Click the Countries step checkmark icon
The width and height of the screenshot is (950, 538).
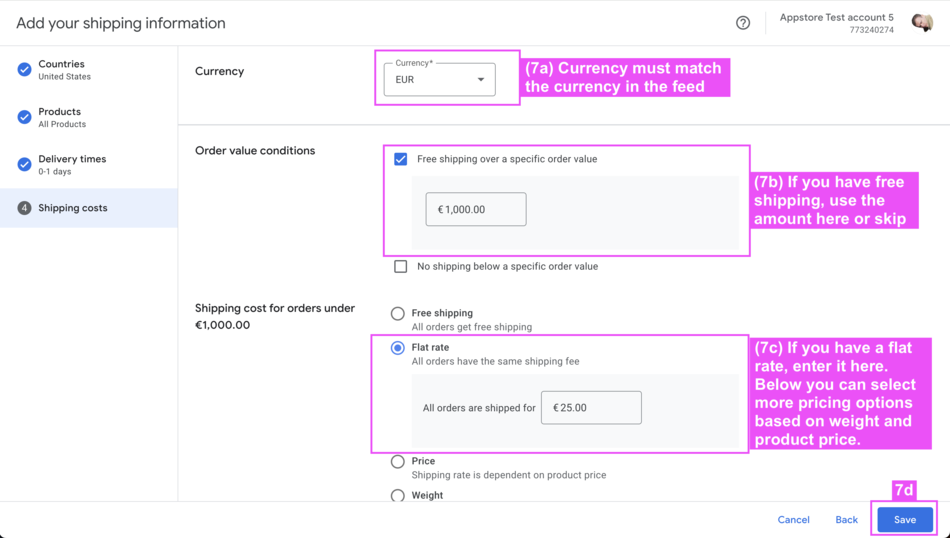(24, 70)
